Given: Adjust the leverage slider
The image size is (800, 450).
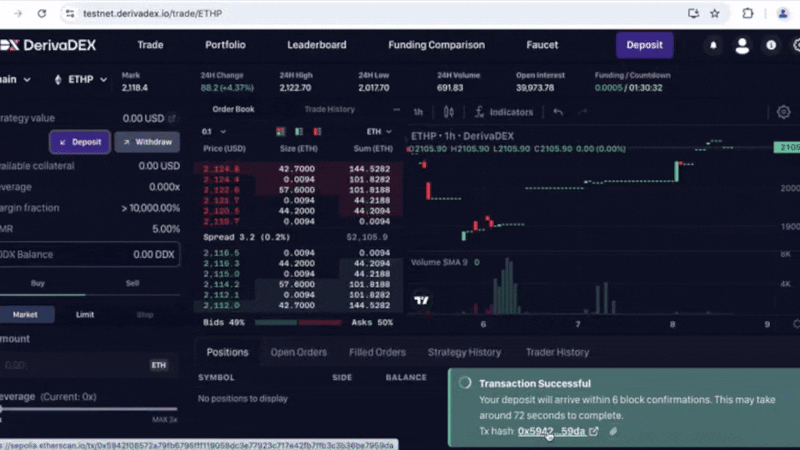Looking at the screenshot, I should (x=89, y=409).
